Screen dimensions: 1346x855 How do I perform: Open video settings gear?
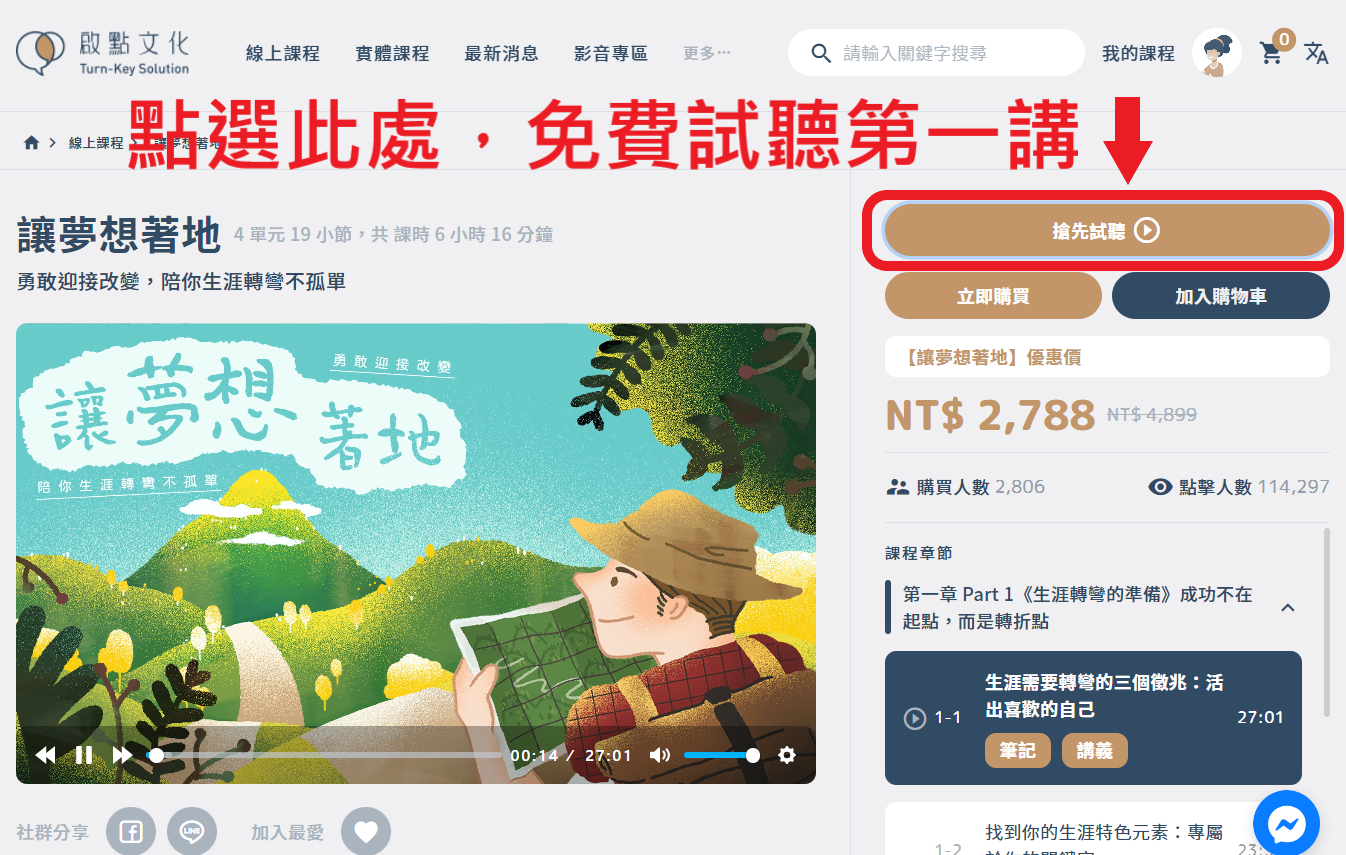pos(787,755)
